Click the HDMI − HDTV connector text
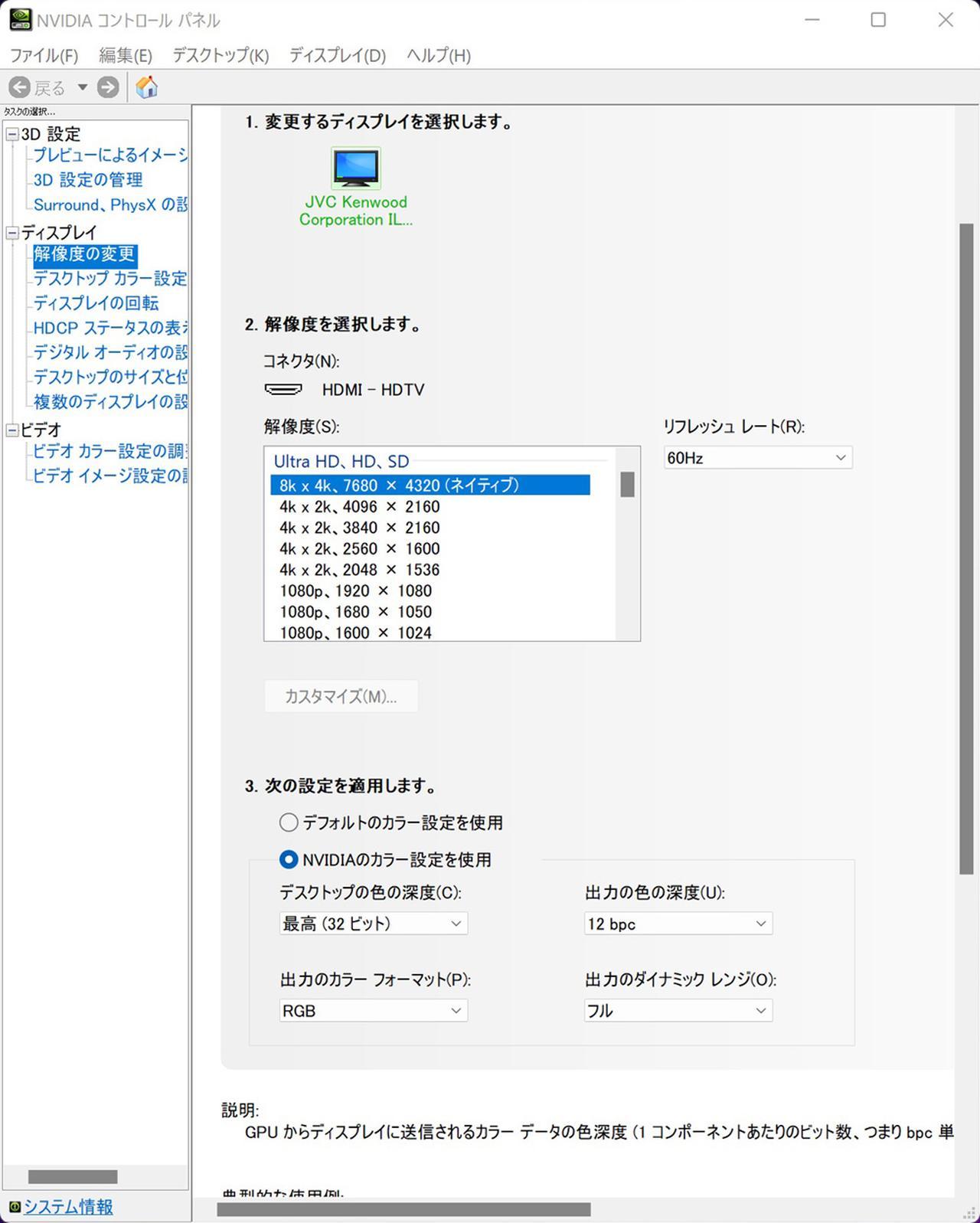The height and width of the screenshot is (1223, 980). (373, 390)
